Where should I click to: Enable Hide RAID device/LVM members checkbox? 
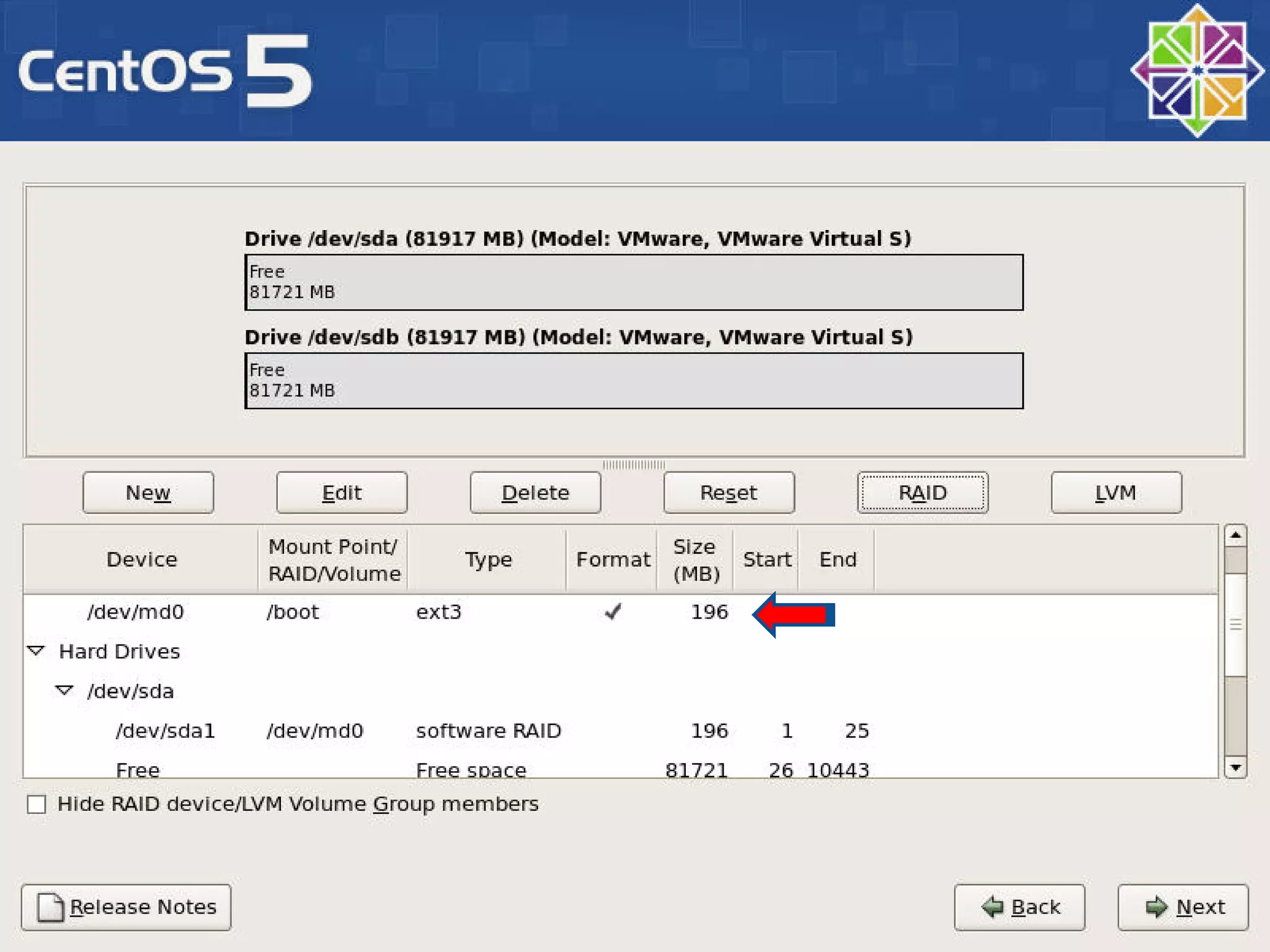click(x=37, y=804)
